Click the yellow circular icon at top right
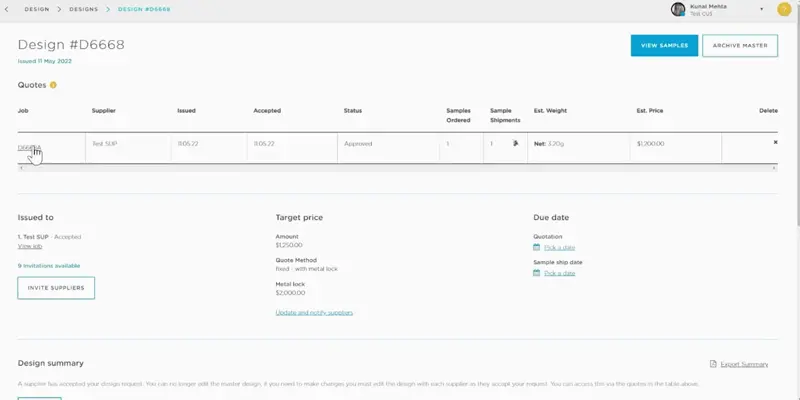The image size is (800, 400). pyautogui.click(x=783, y=10)
